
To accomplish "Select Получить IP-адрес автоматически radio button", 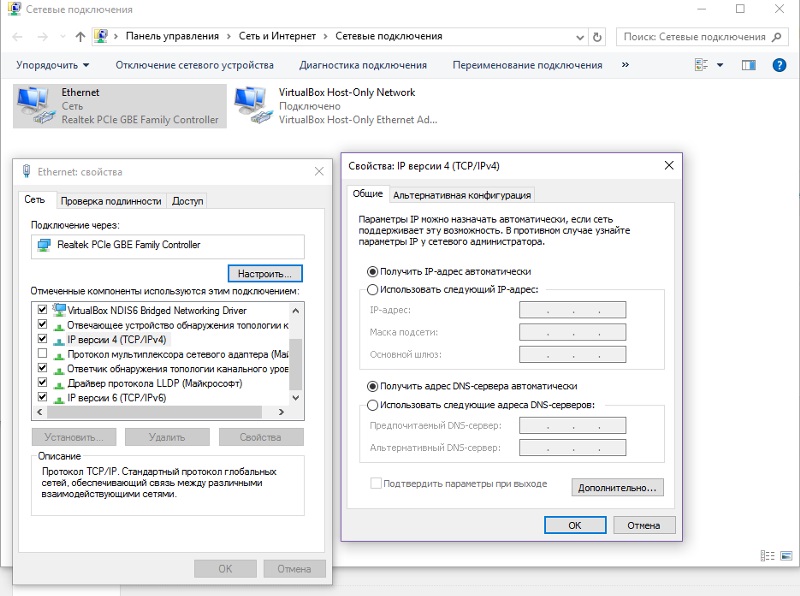I will click(372, 271).
